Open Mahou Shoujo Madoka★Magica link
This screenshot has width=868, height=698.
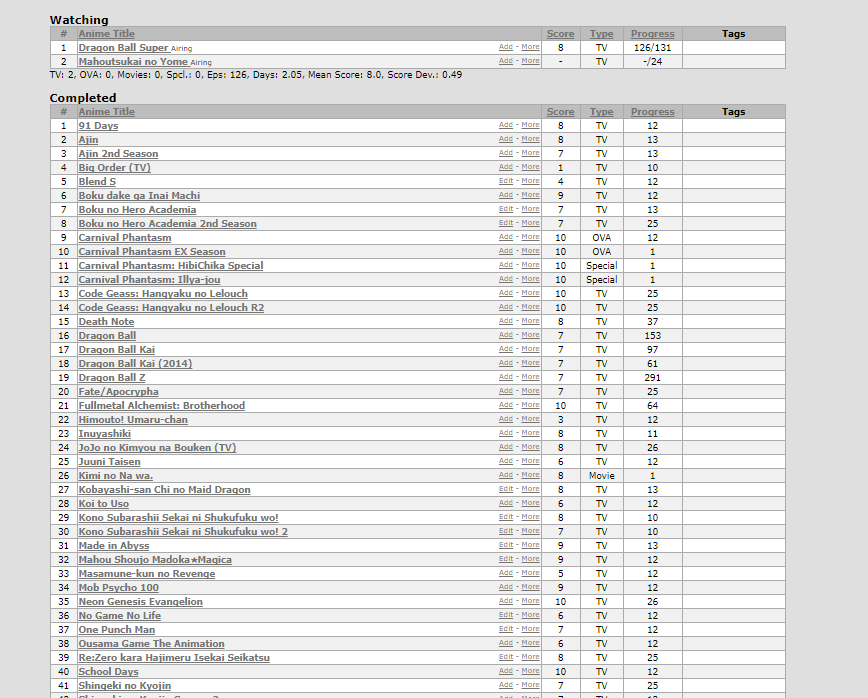155,560
